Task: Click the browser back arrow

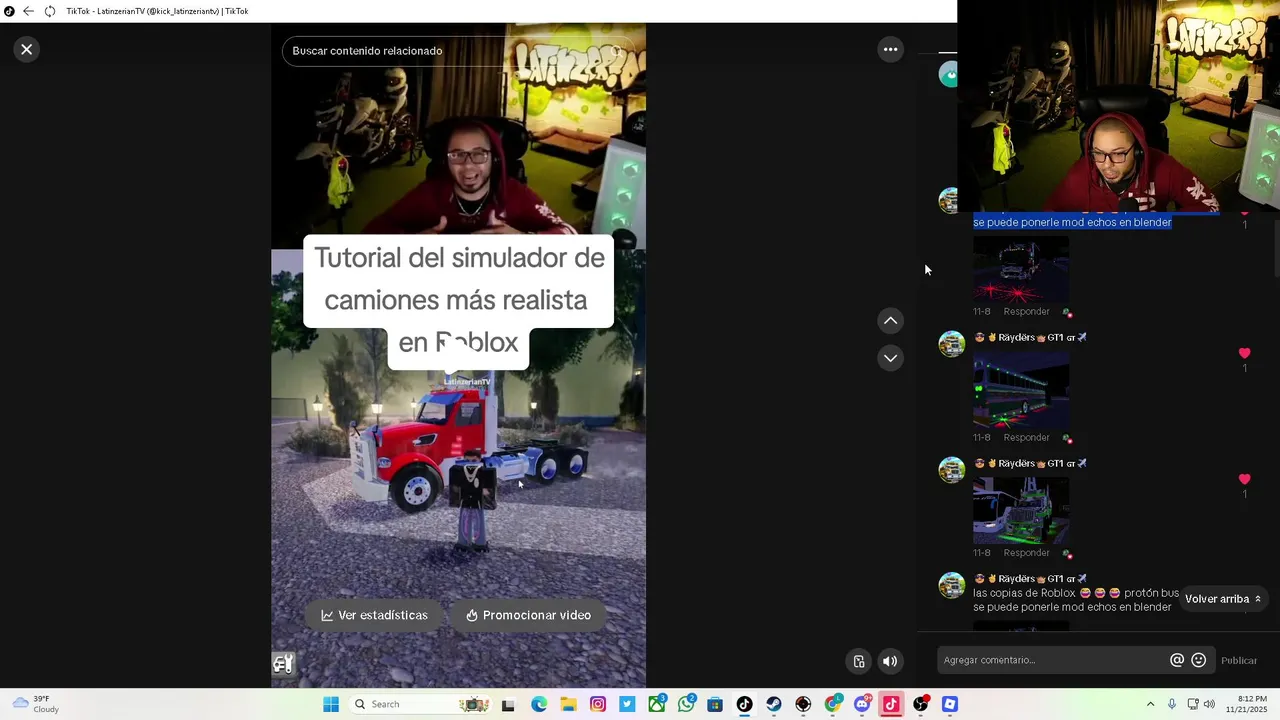Action: click(28, 11)
